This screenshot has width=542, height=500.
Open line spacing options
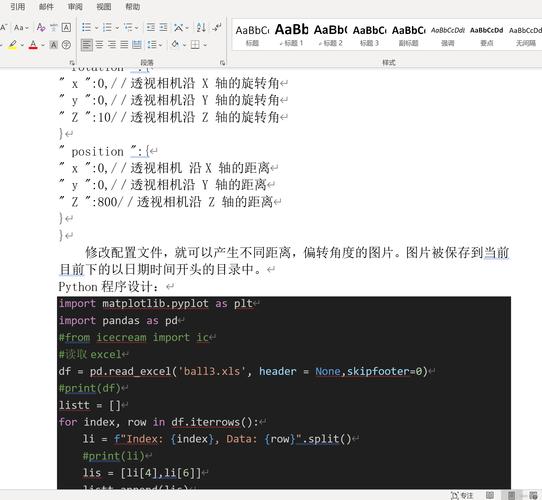coord(151,45)
